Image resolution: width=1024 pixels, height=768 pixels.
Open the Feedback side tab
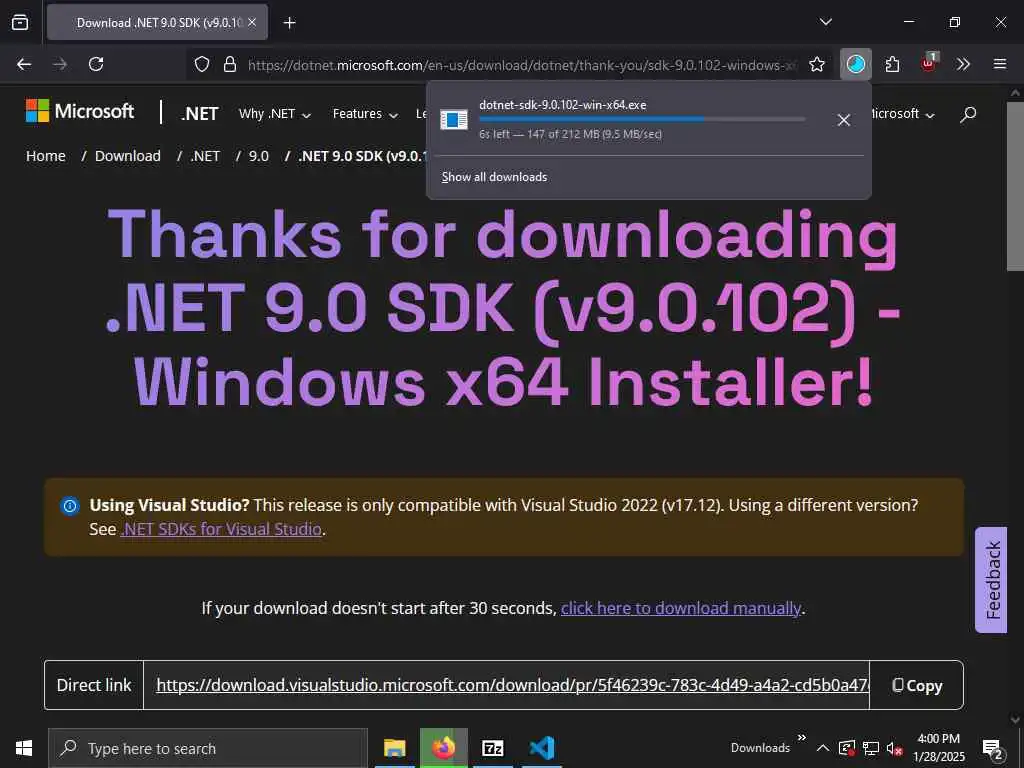(x=991, y=580)
